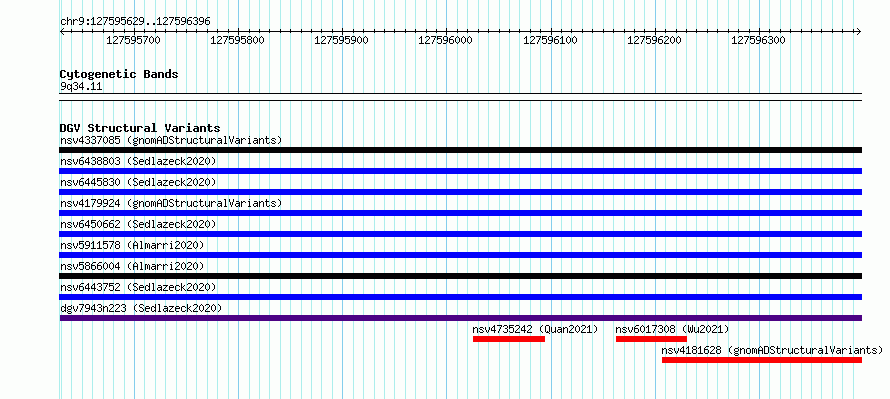Click the 127596200 ruler label
This screenshot has height=399, width=890.
[x=654, y=40]
